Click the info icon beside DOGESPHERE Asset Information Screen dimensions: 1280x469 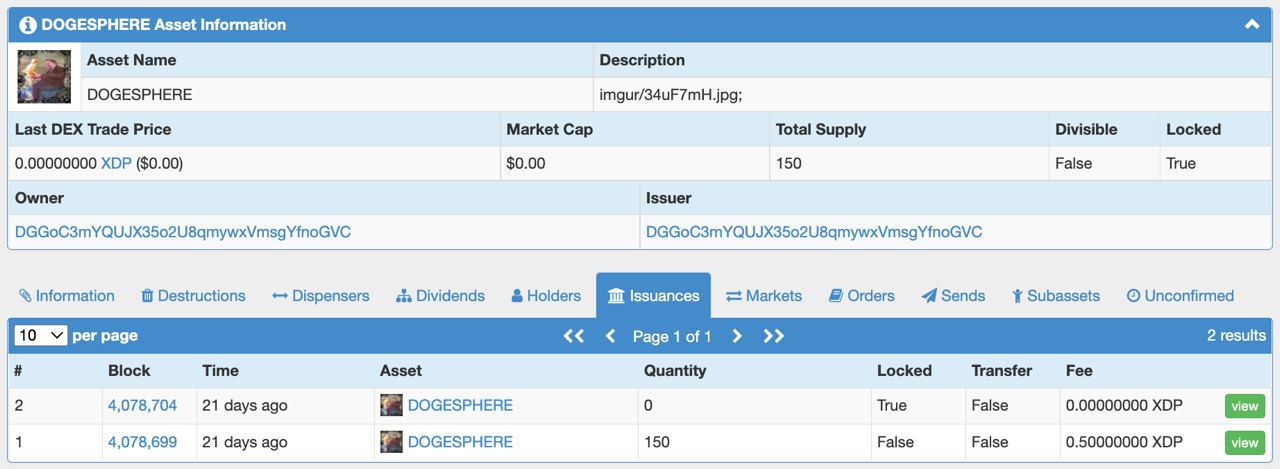click(x=28, y=25)
